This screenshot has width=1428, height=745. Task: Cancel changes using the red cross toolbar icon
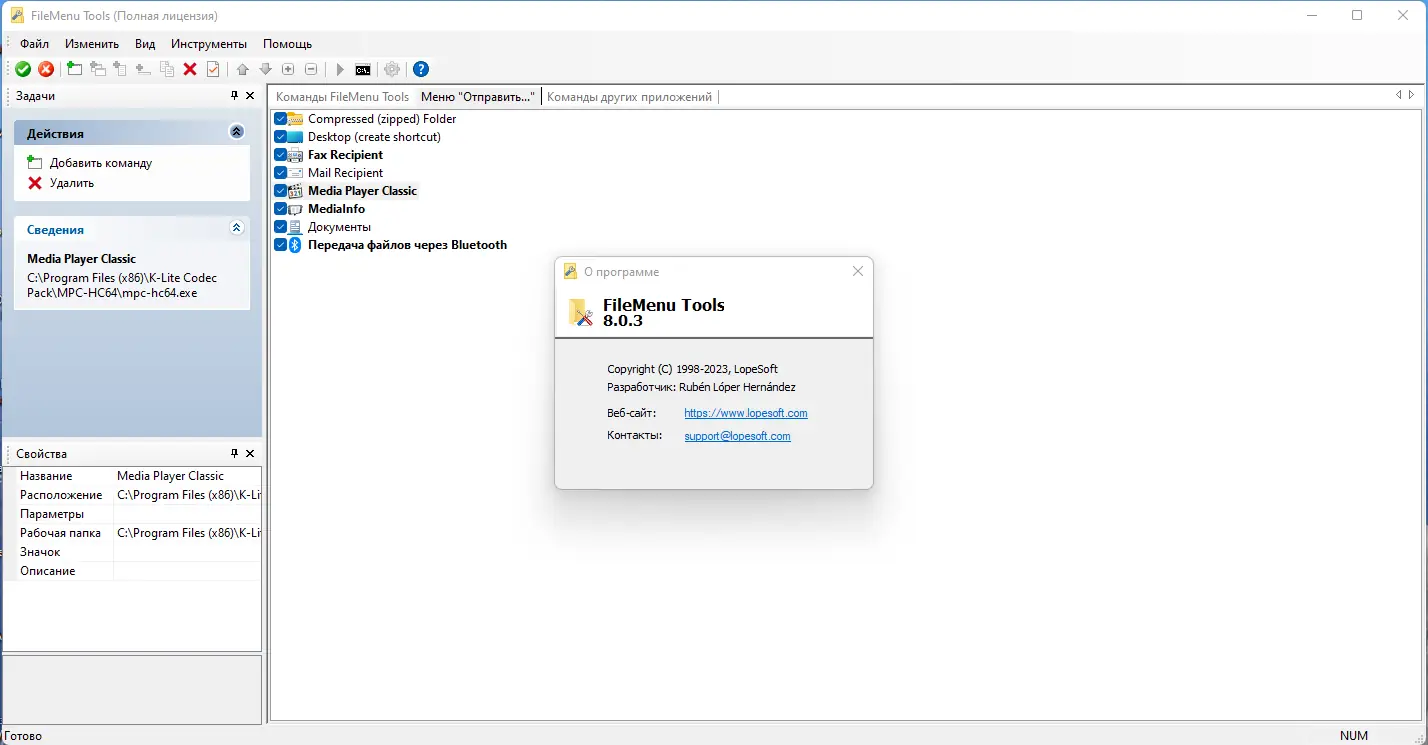(x=45, y=68)
